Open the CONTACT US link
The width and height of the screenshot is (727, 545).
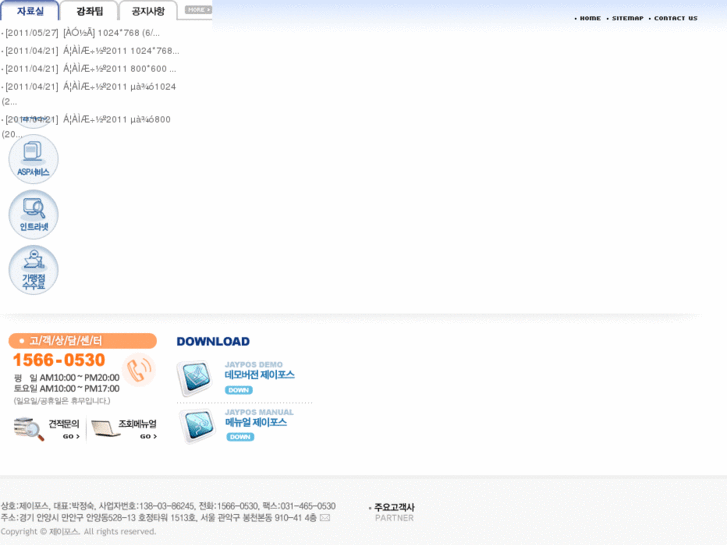pyautogui.click(x=676, y=18)
